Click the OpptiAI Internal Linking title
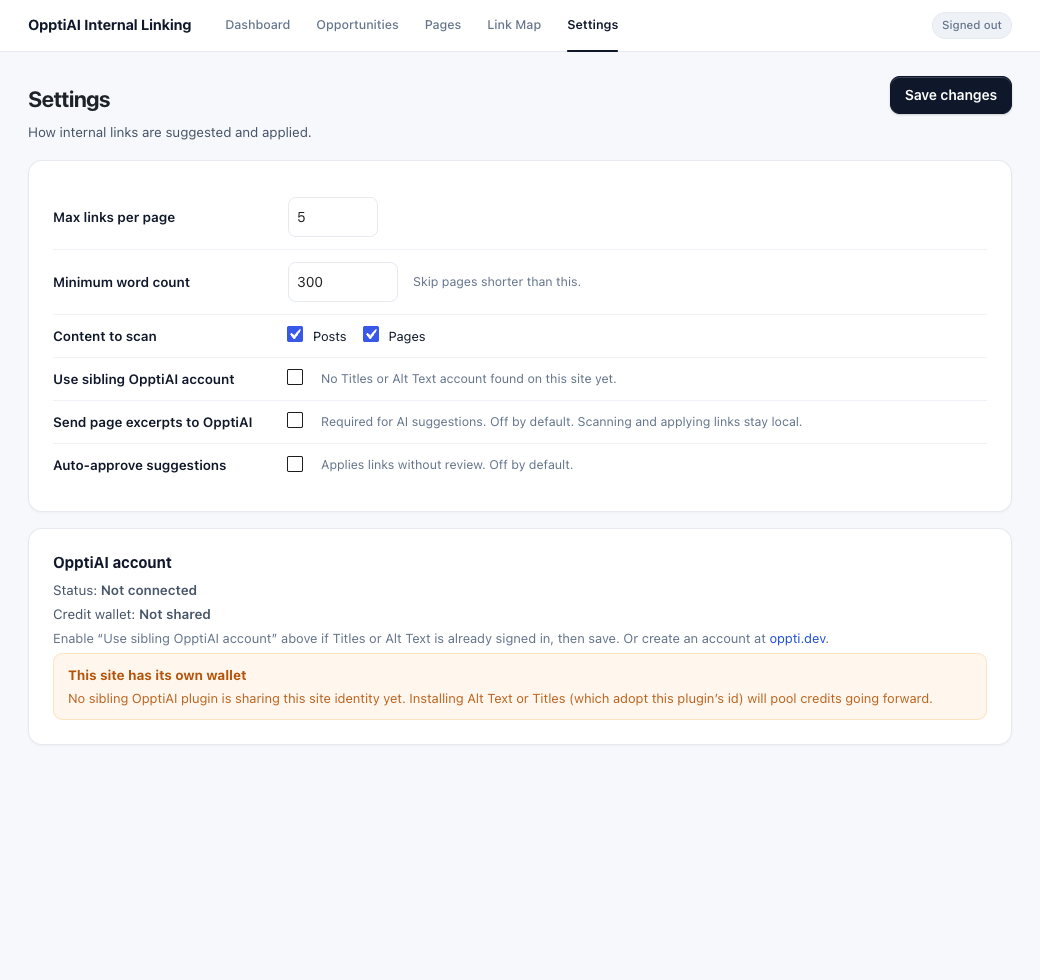The image size is (1040, 980). tap(109, 25)
